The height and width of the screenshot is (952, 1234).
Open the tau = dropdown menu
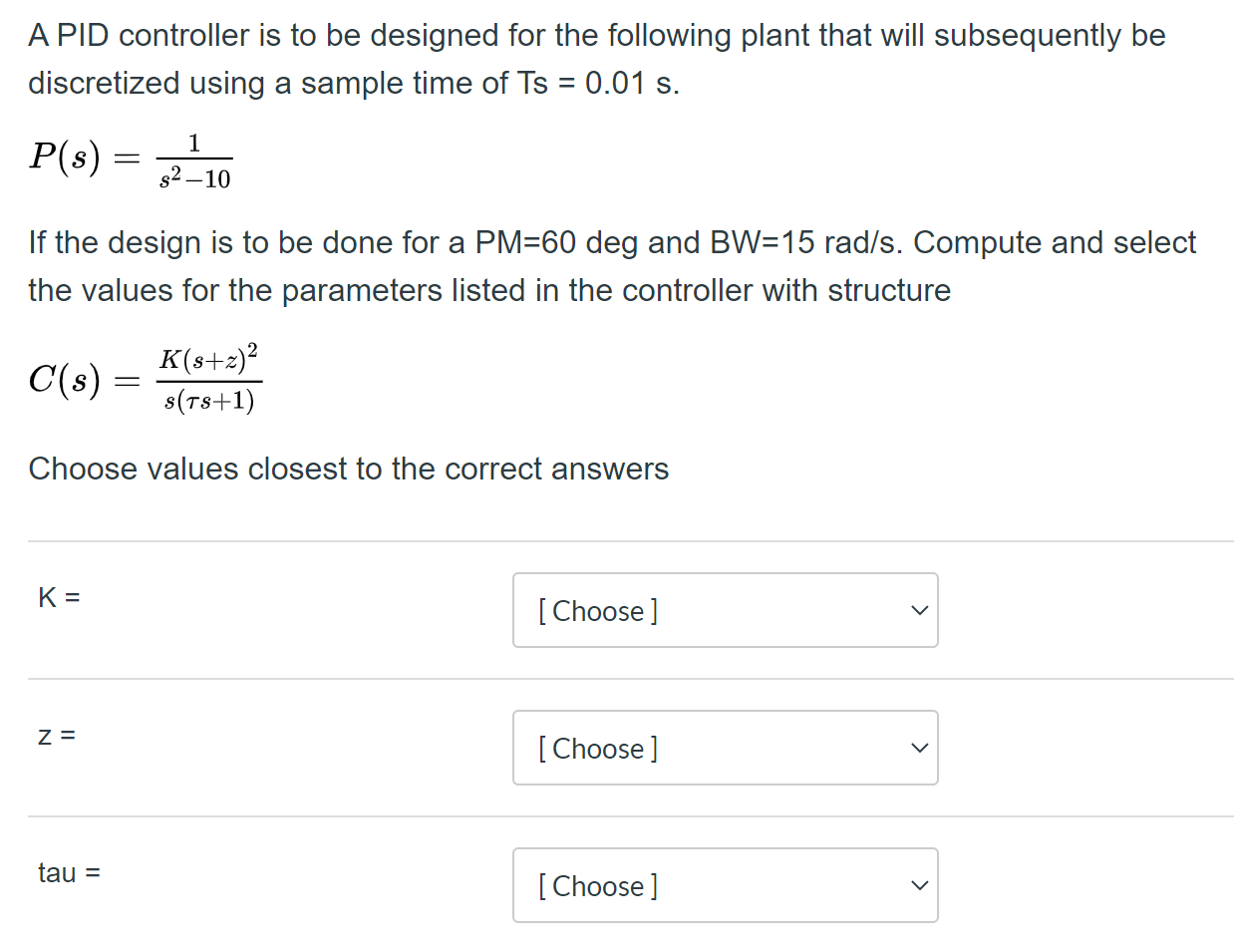pos(725,885)
